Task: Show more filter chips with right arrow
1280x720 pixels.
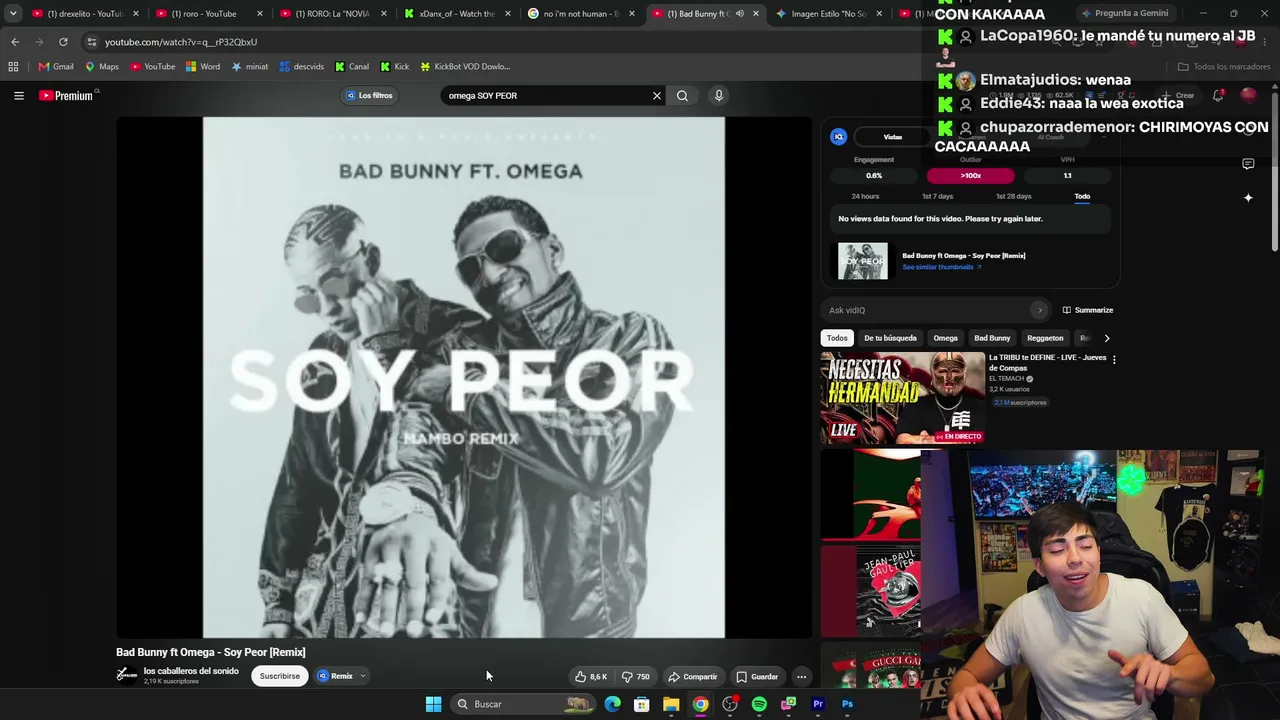Action: click(x=1106, y=338)
